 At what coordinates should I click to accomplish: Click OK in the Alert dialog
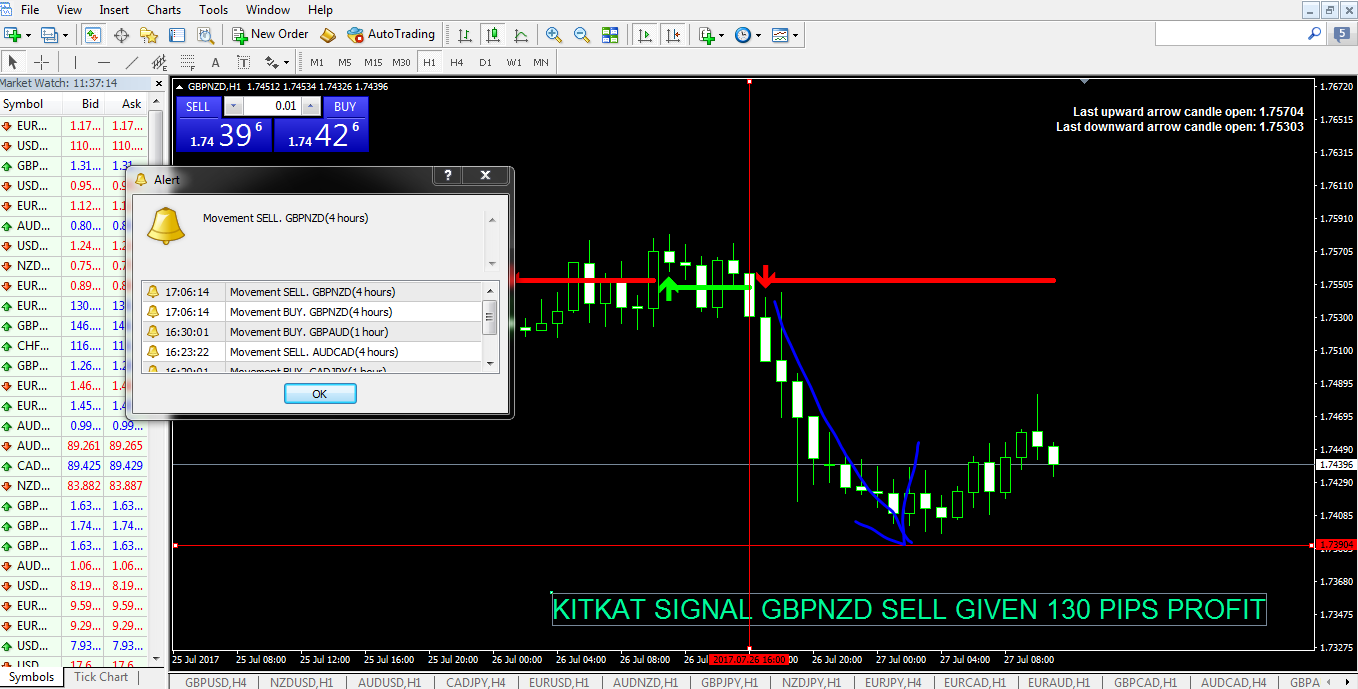point(320,394)
